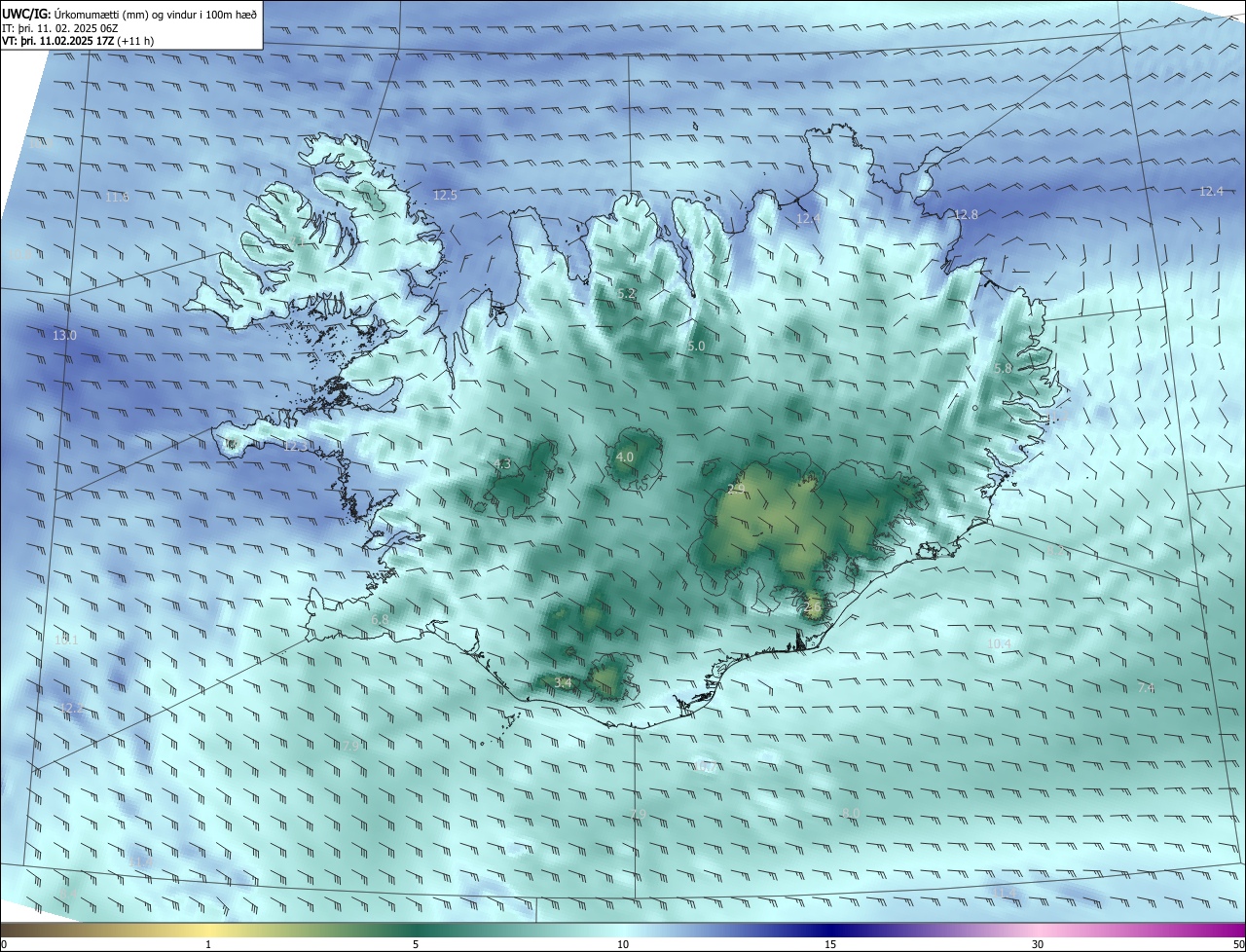Viewport: 1246px width, 952px height.
Task: Click the color scale tick label 30
Action: pyautogui.click(x=1038, y=945)
